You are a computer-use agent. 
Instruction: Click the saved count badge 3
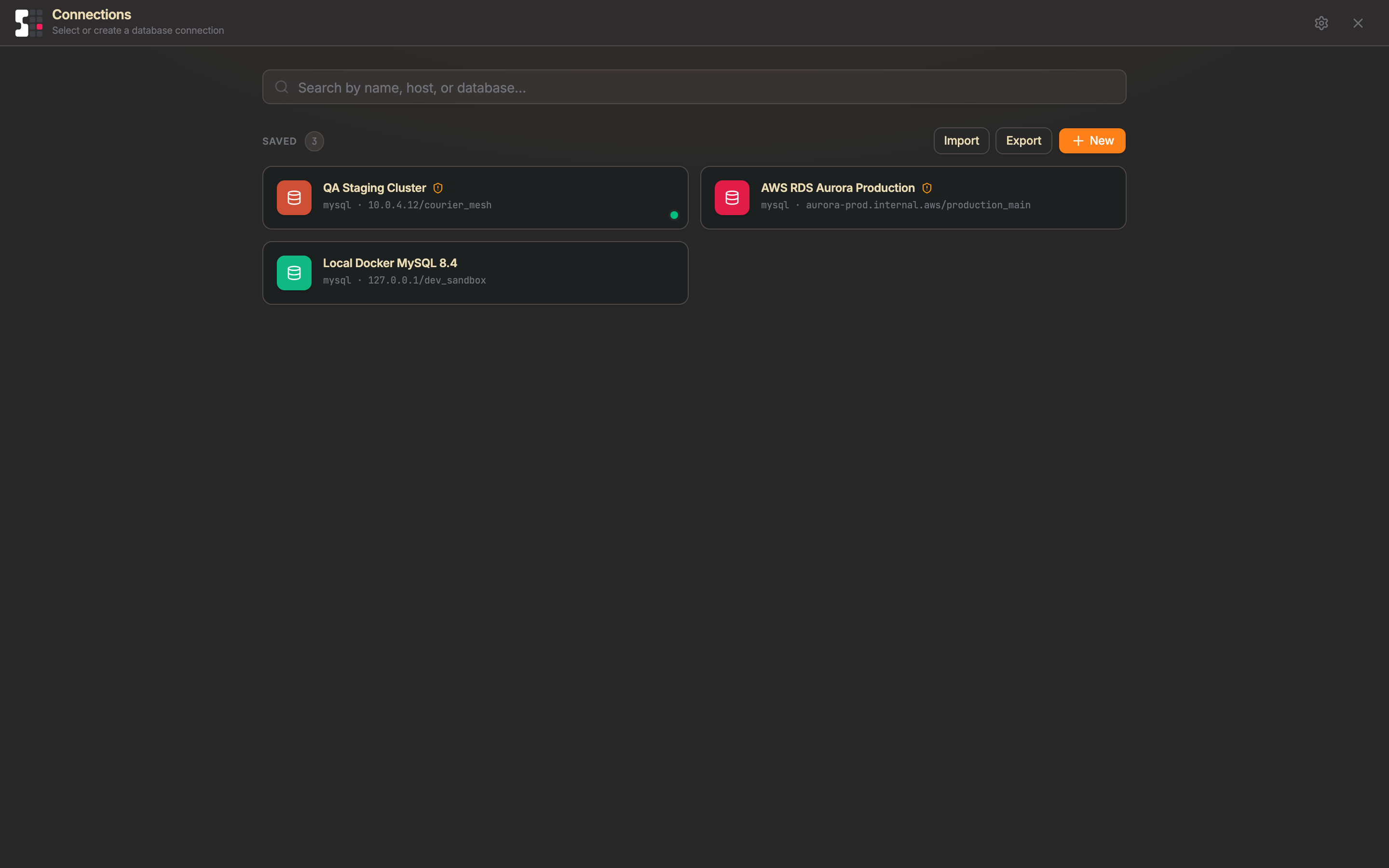pos(314,141)
